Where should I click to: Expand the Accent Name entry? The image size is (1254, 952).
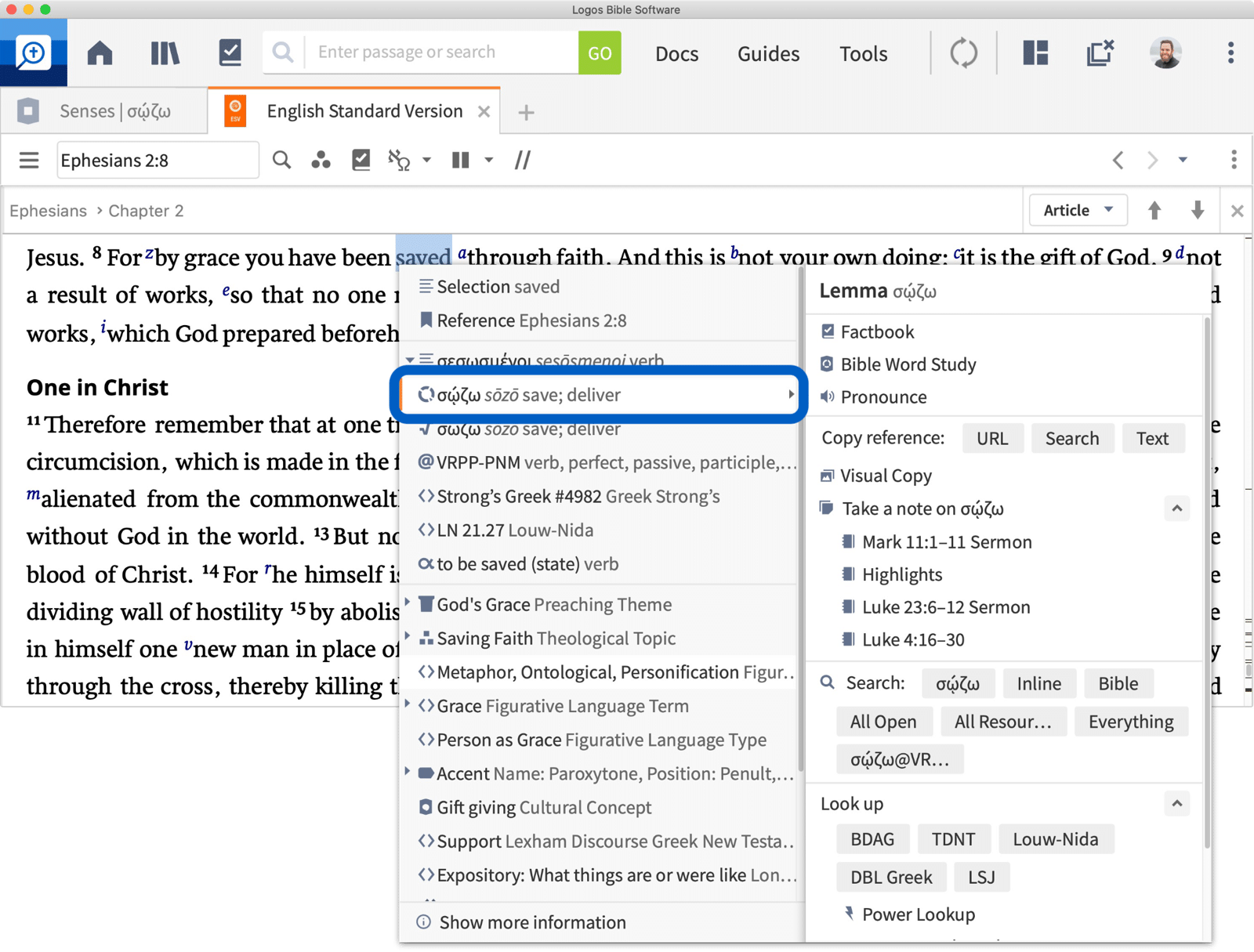(x=408, y=772)
